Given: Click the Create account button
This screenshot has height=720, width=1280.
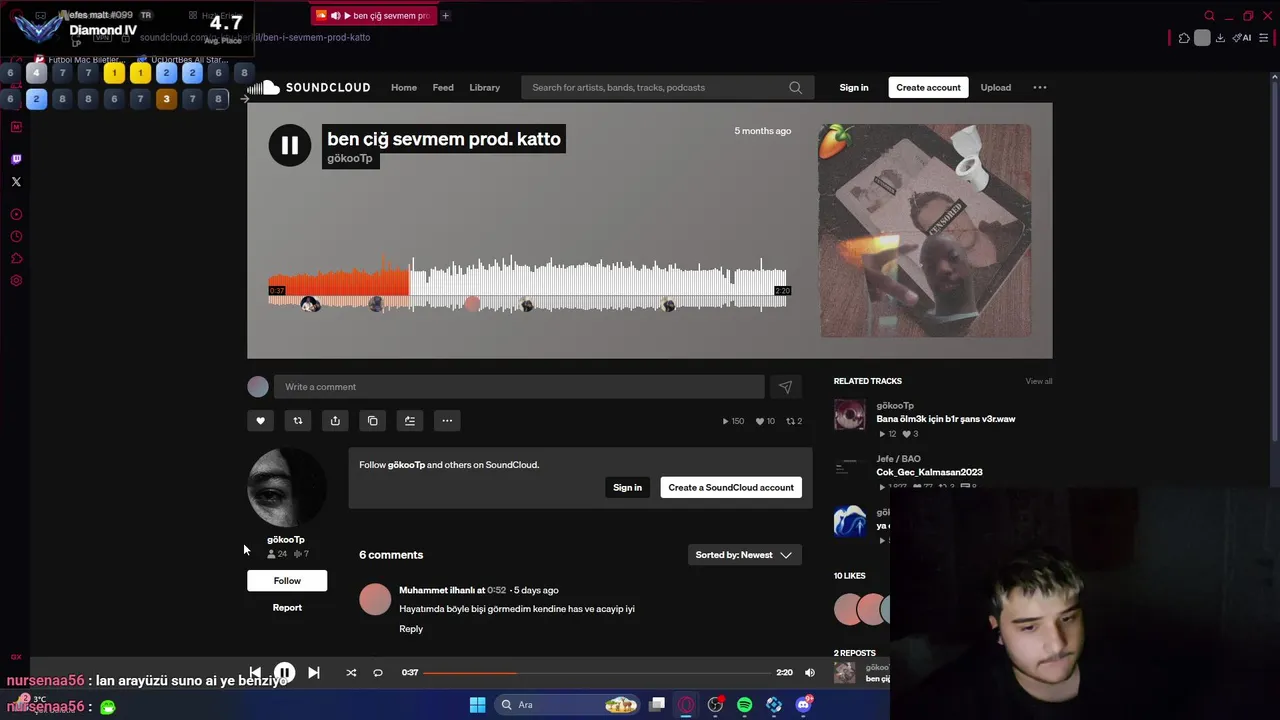Looking at the screenshot, I should tap(928, 88).
